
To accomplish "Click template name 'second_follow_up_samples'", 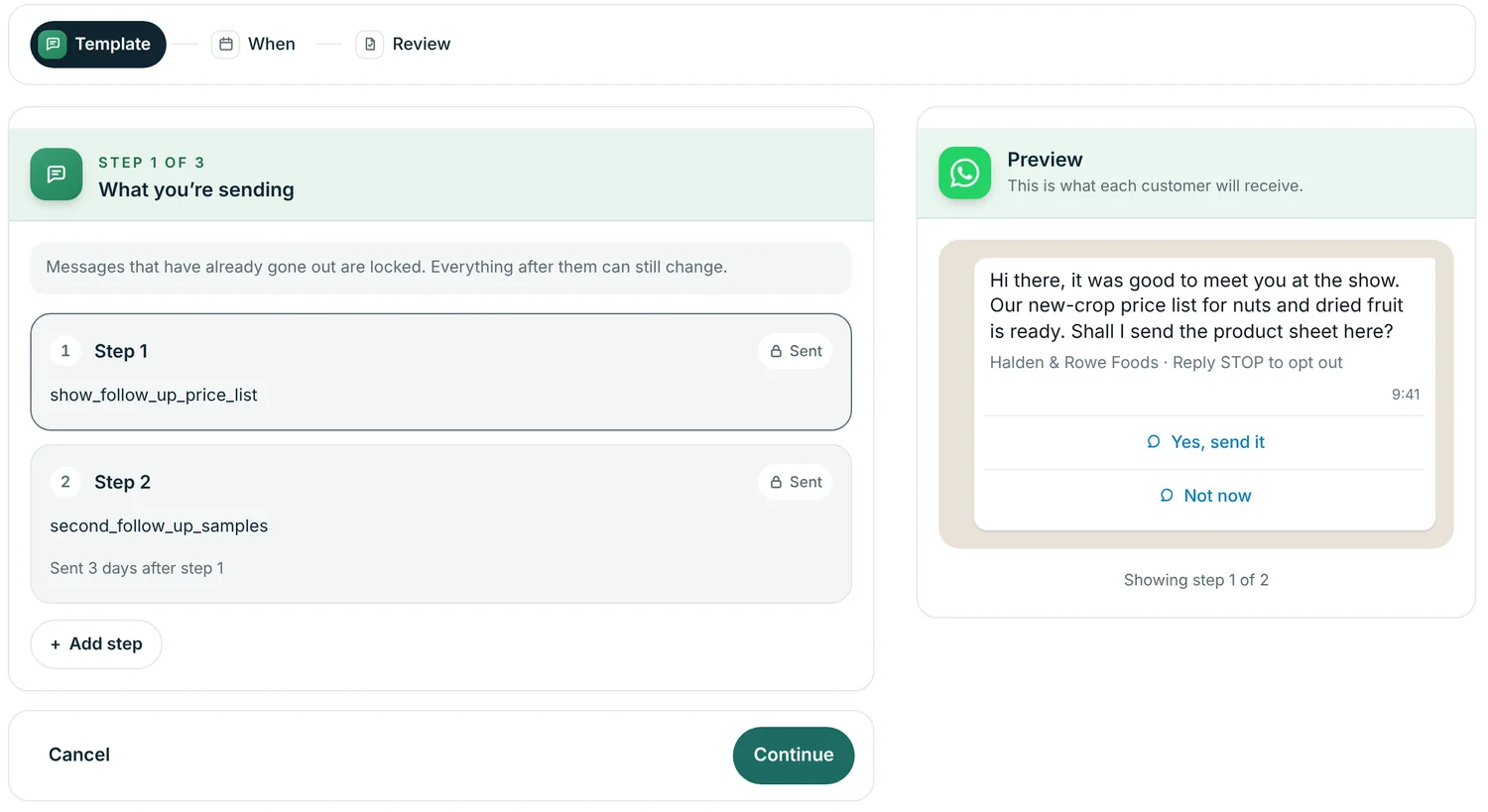I will click(159, 525).
